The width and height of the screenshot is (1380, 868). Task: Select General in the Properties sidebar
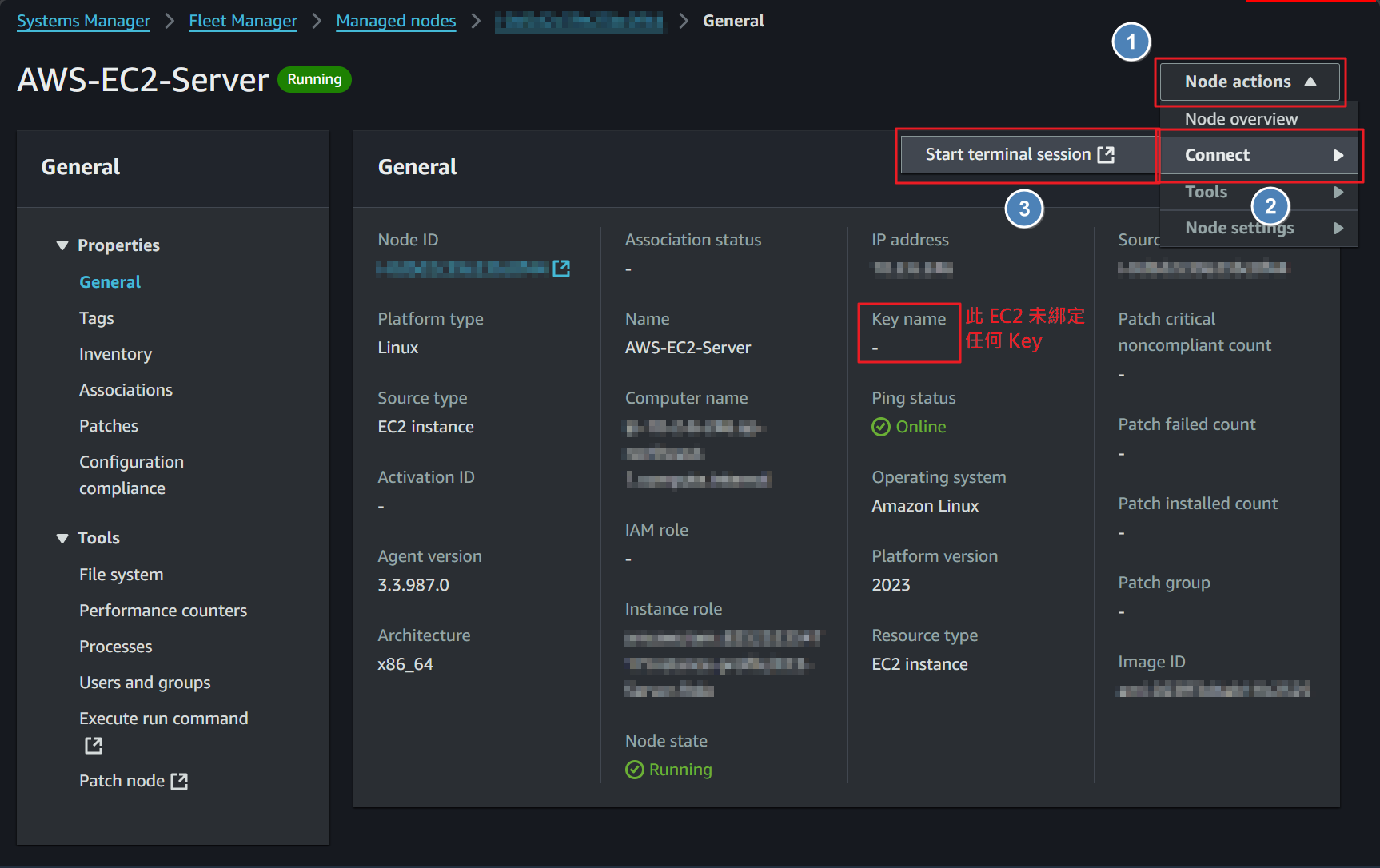click(110, 282)
